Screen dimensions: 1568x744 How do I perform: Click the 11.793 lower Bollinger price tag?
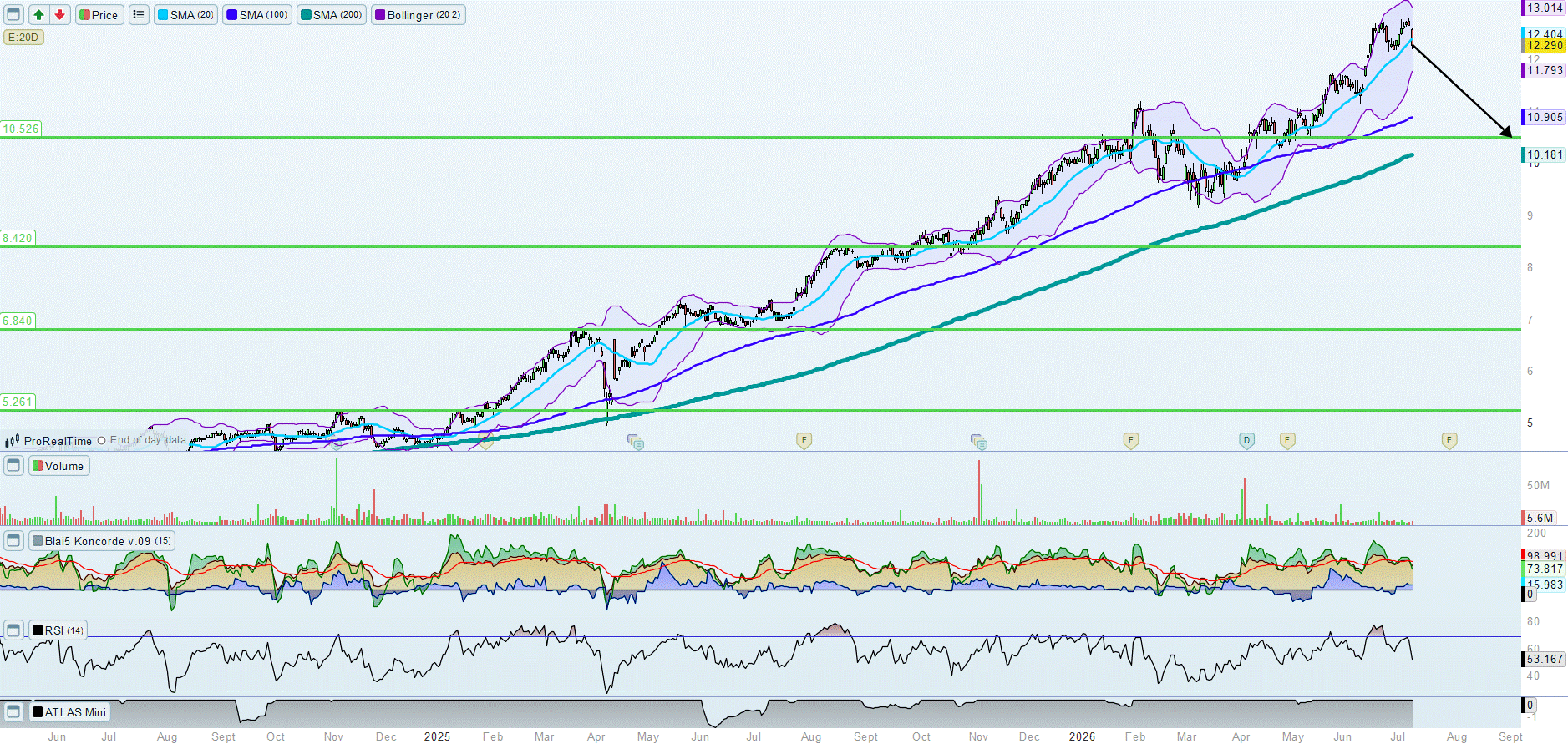1544,71
